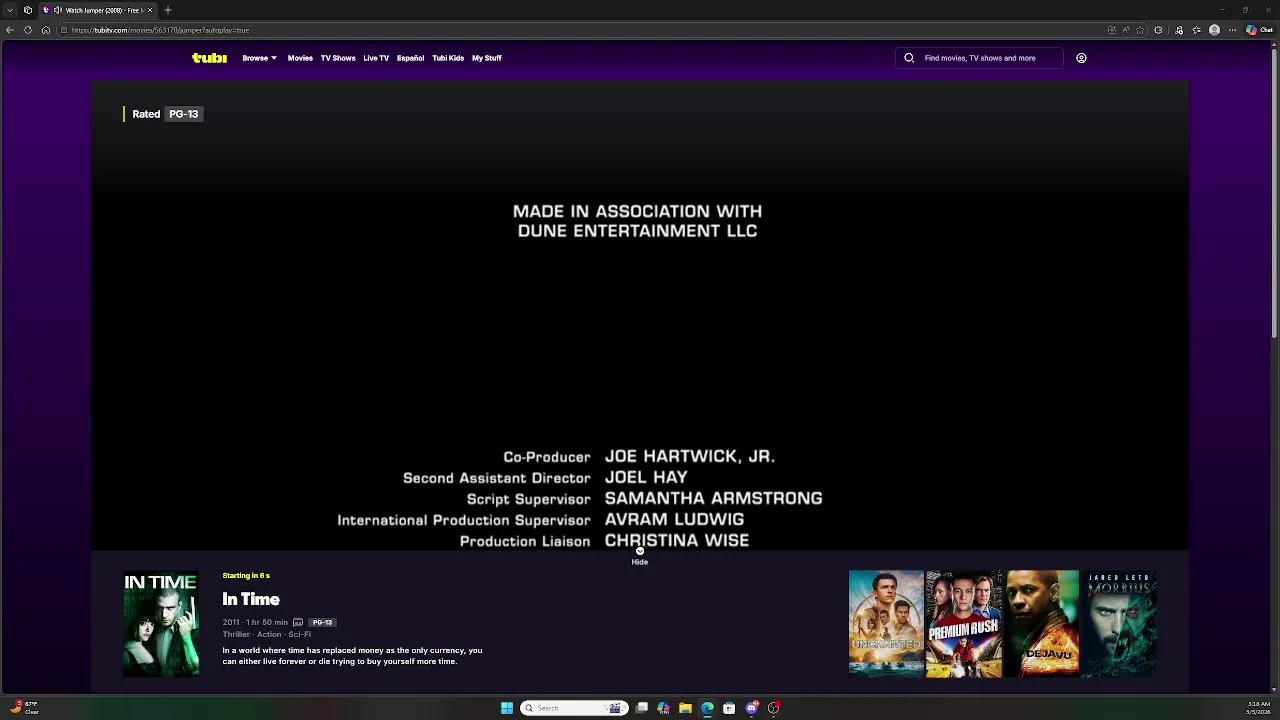Open browser settings and more menu
This screenshot has height=720, width=1280.
[x=1232, y=30]
